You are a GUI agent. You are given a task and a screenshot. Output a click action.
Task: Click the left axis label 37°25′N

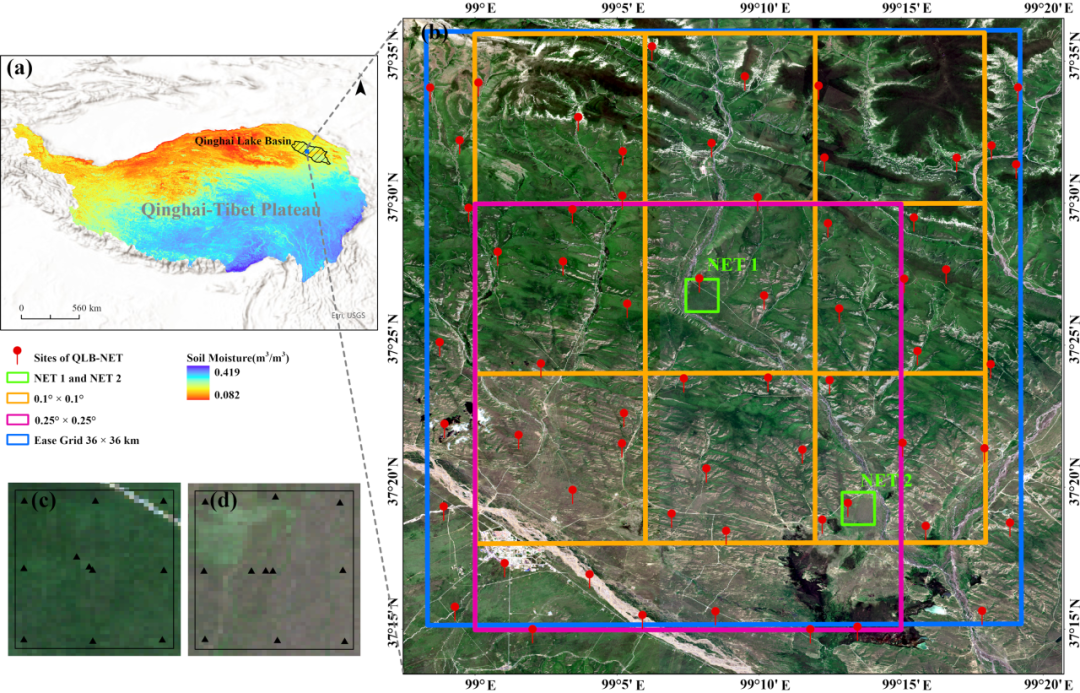point(395,338)
